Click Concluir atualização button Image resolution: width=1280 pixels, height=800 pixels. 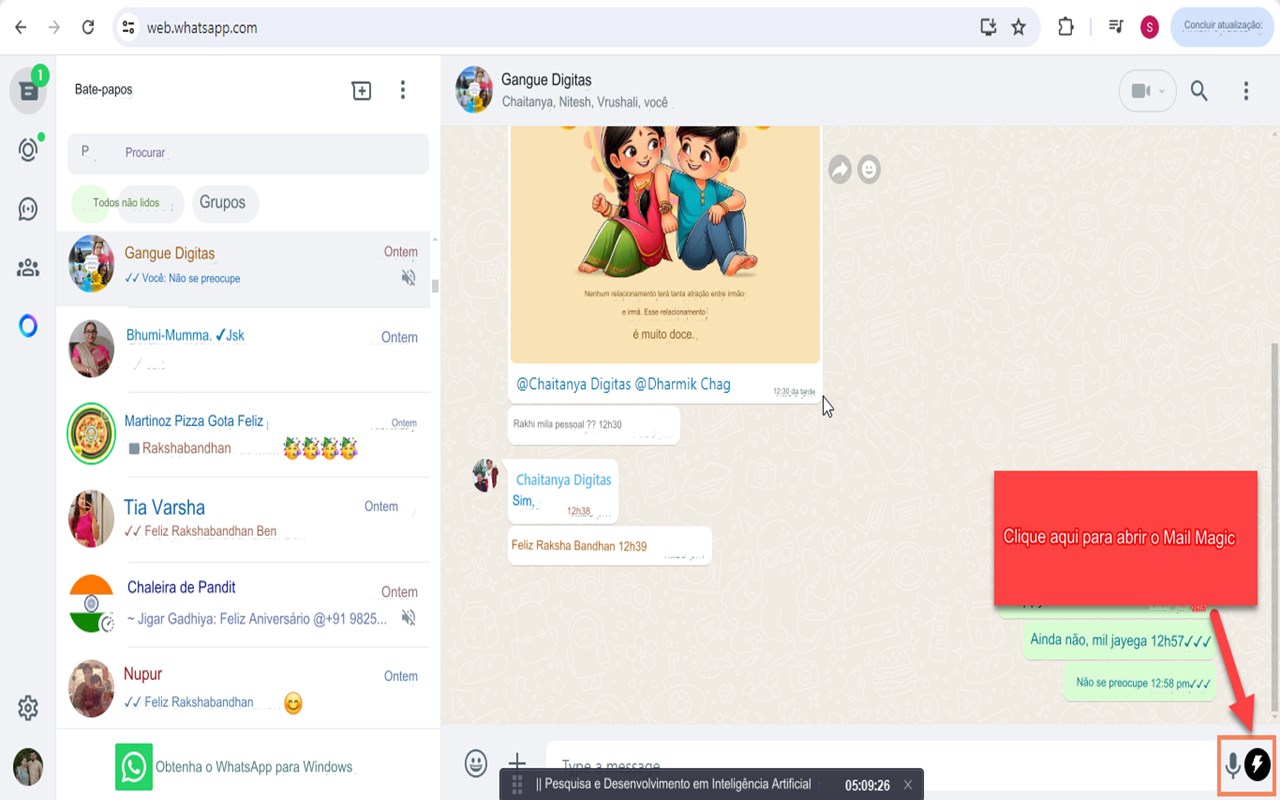1222,27
